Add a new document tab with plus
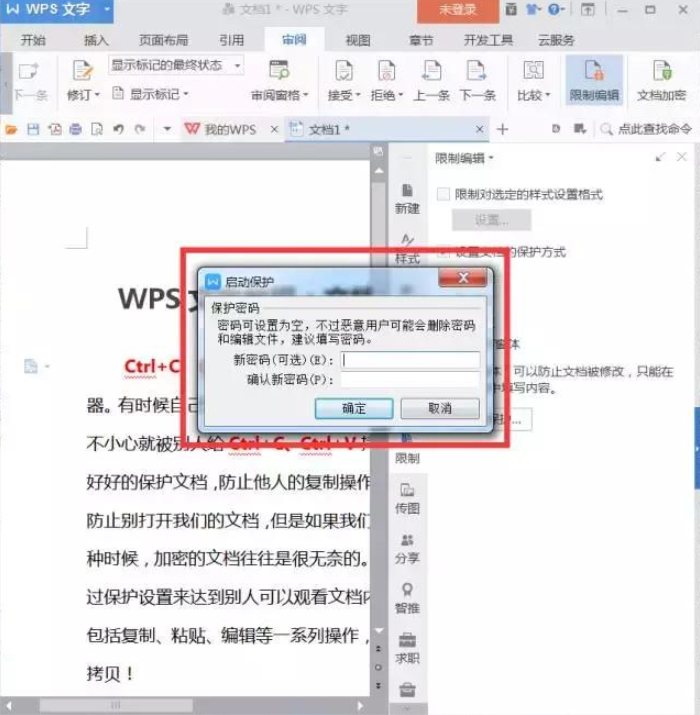 503,130
